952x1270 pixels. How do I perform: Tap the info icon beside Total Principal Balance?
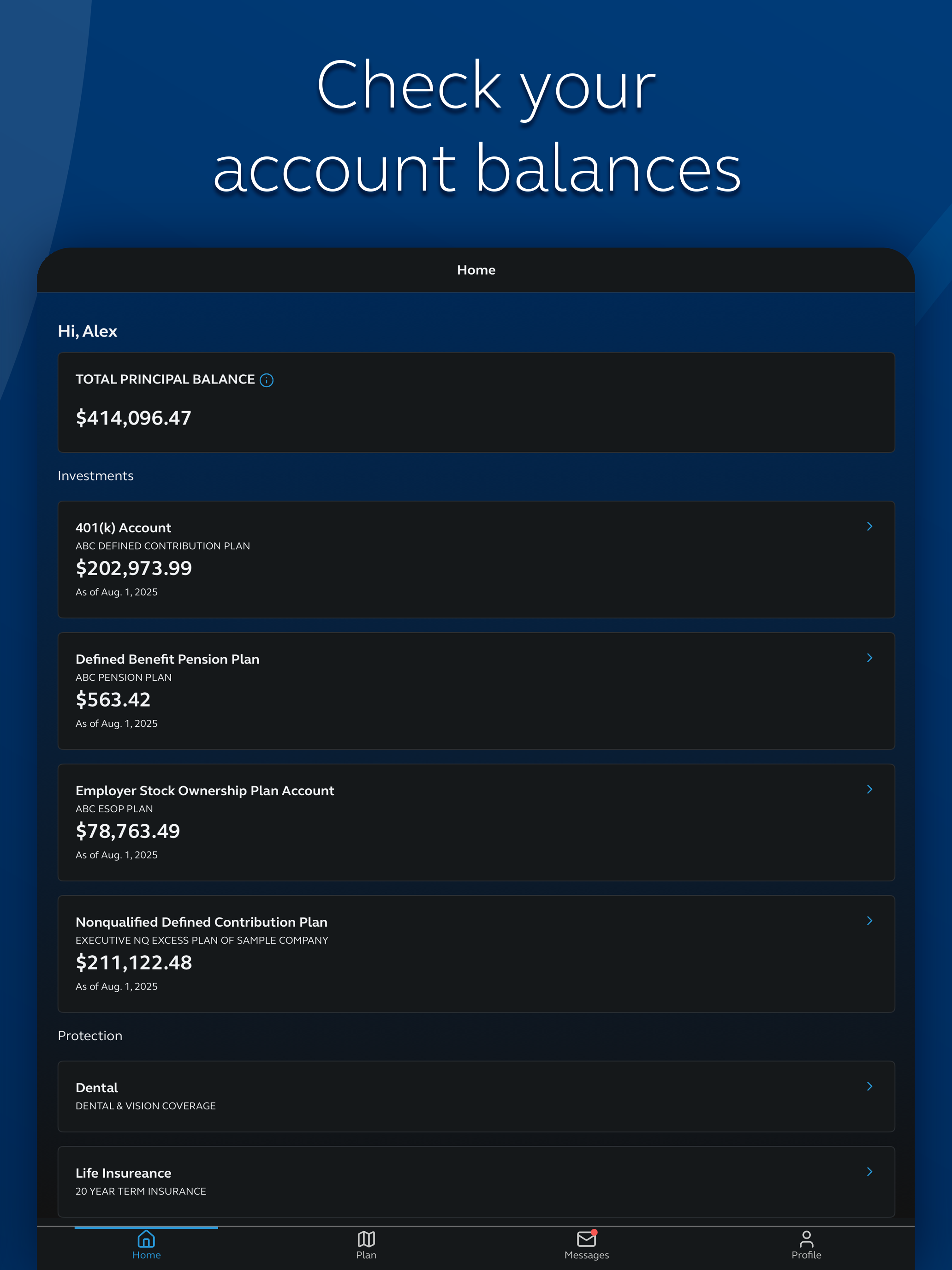[x=266, y=380]
